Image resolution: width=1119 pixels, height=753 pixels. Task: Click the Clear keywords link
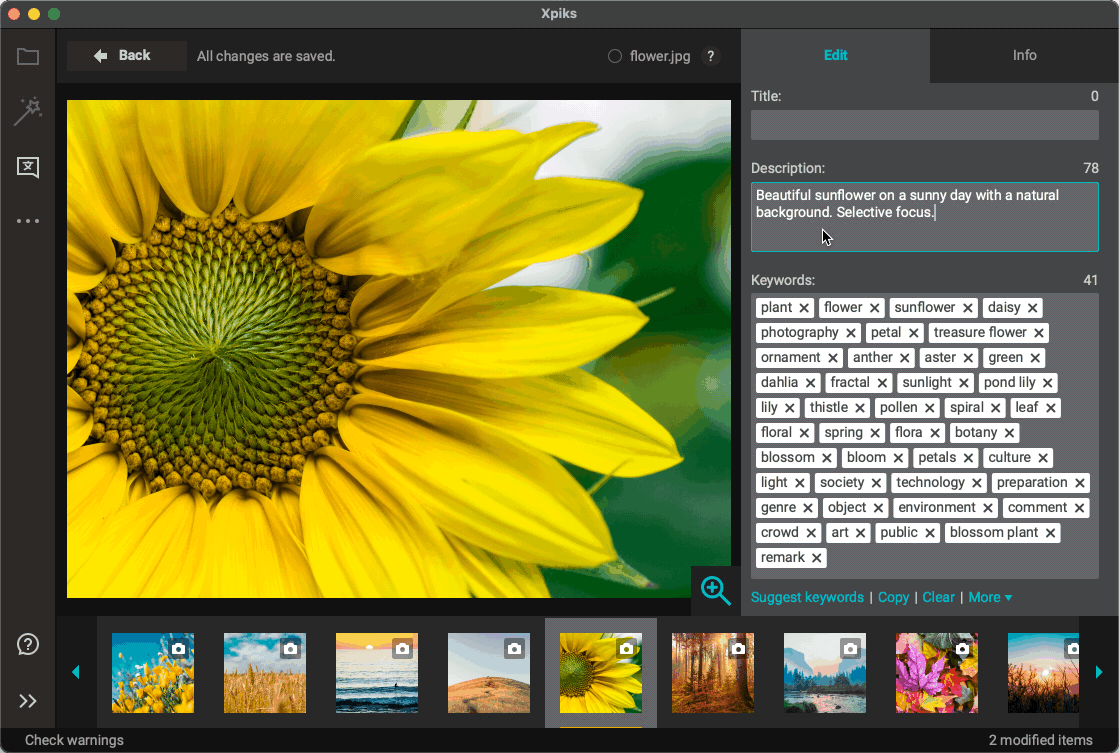tap(938, 597)
